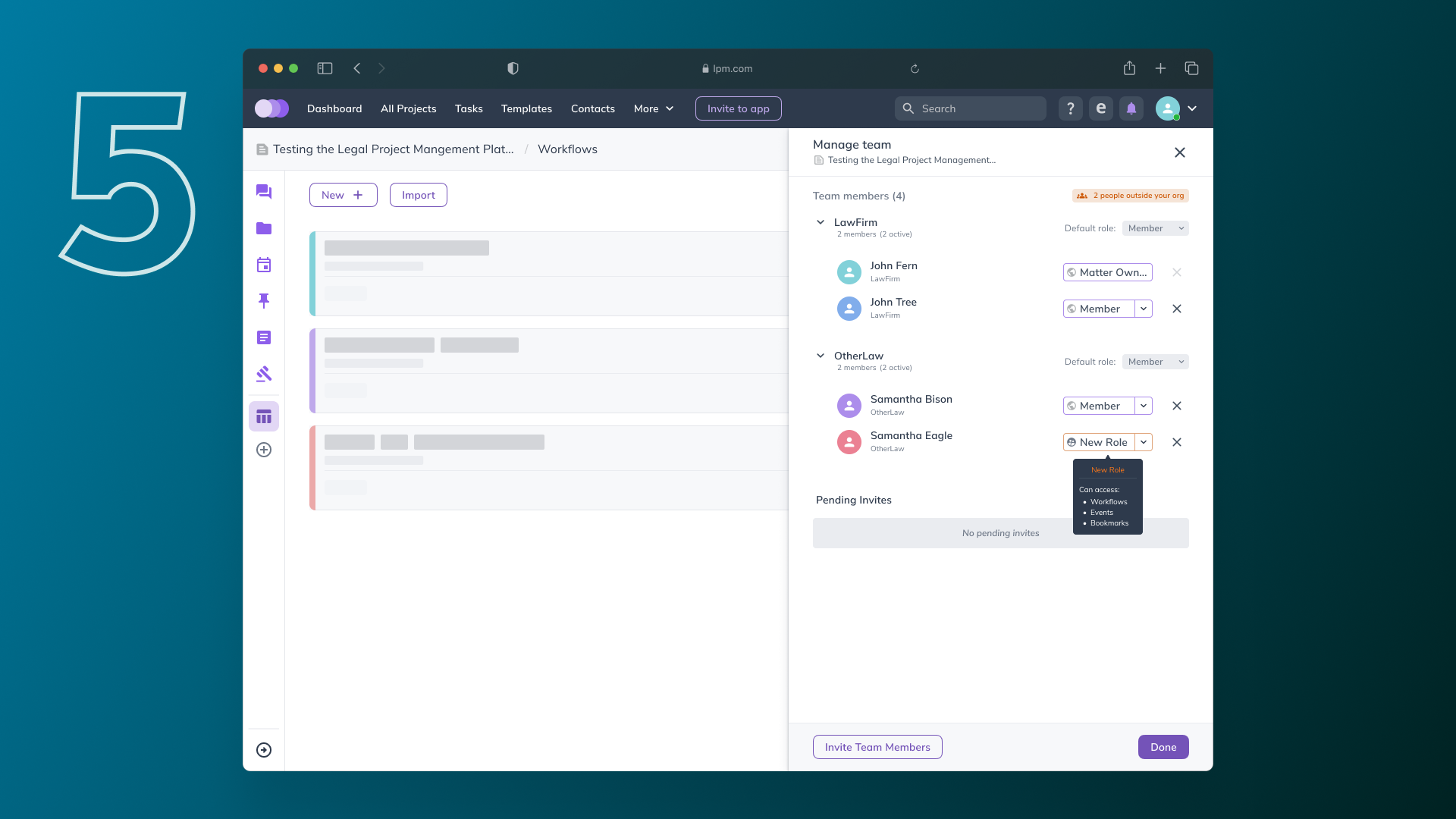This screenshot has height=819, width=1456.
Task: Open new browser tab plus icon
Action: coord(1160,68)
